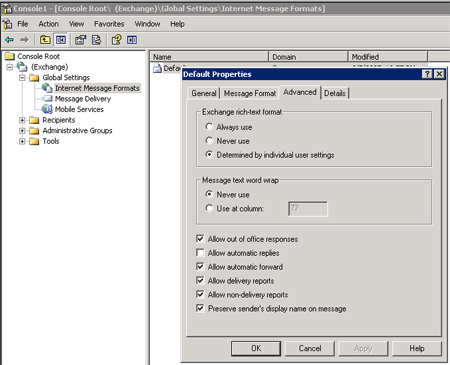
Task: Close the Default Properties dialog
Action: click(x=439, y=74)
